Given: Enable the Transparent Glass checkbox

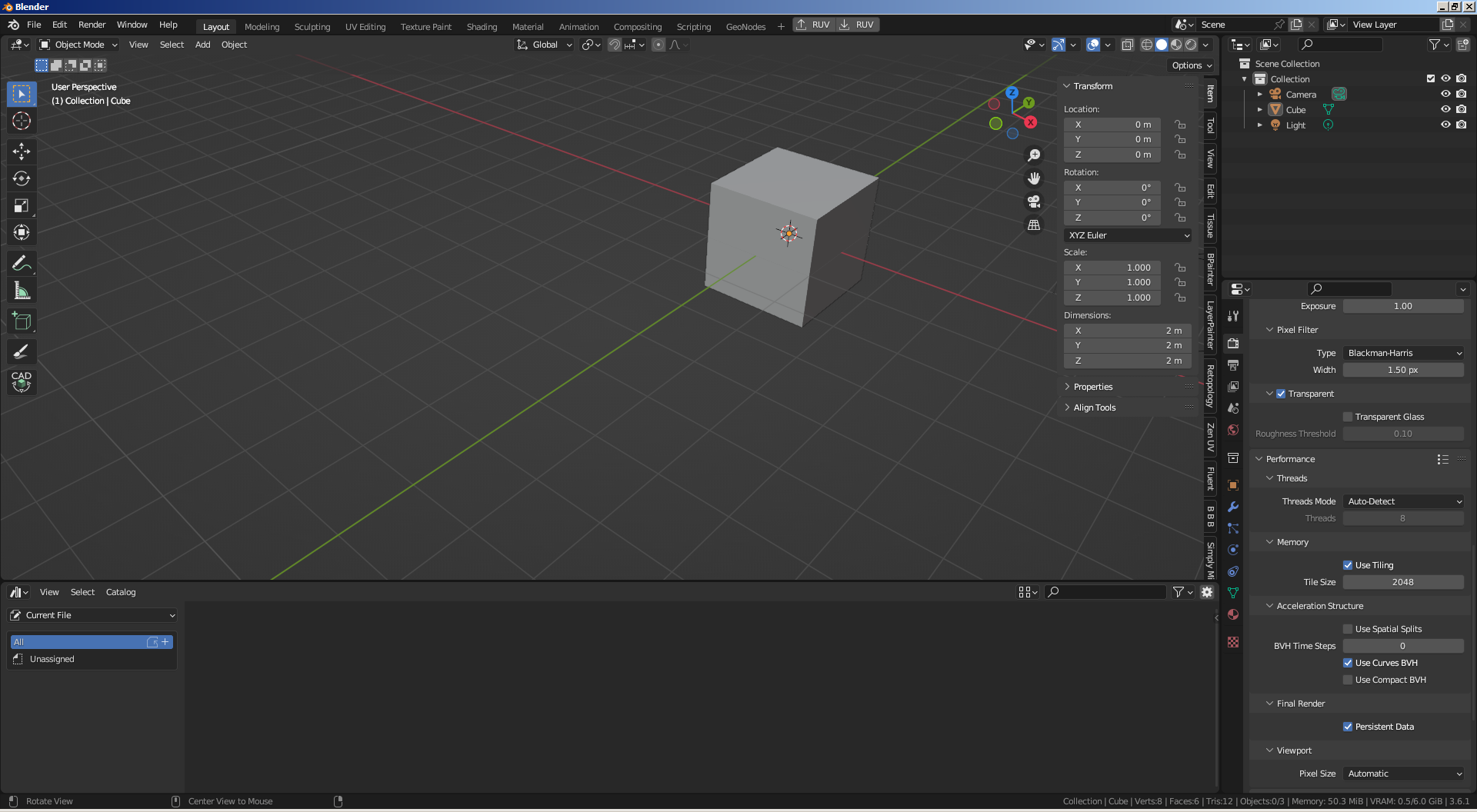Looking at the screenshot, I should [x=1348, y=417].
